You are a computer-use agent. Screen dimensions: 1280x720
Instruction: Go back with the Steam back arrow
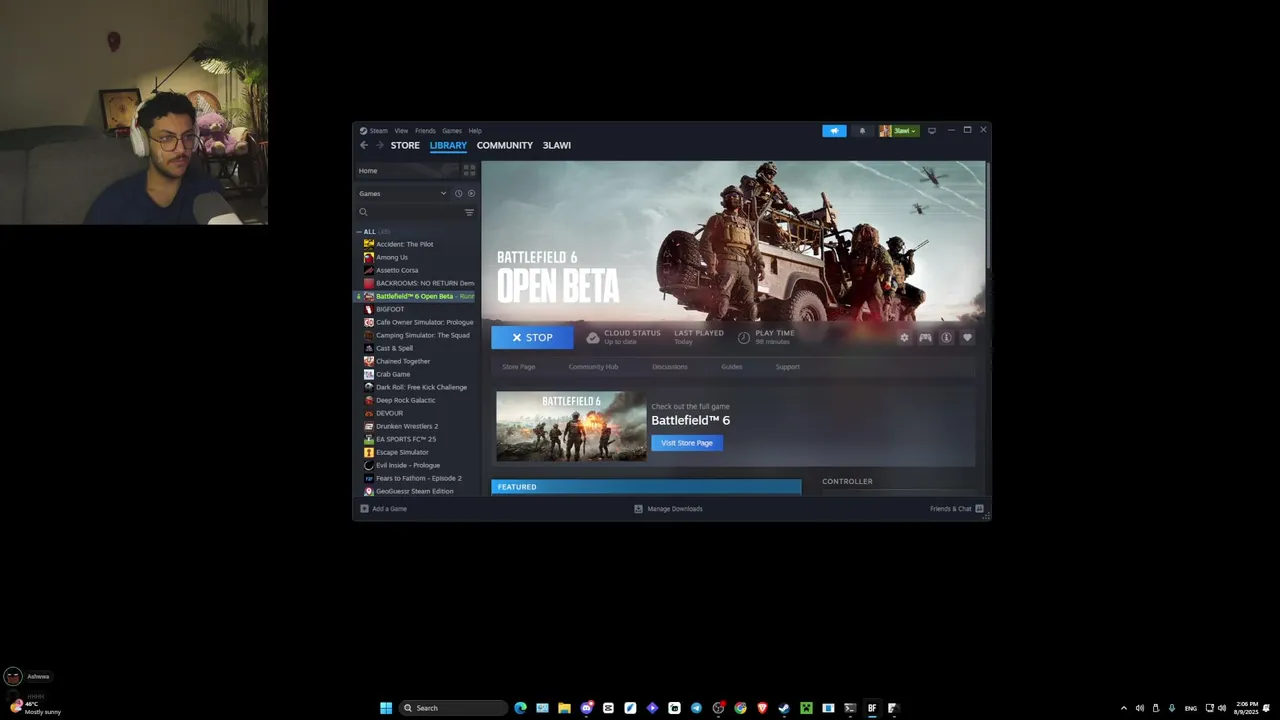(364, 145)
